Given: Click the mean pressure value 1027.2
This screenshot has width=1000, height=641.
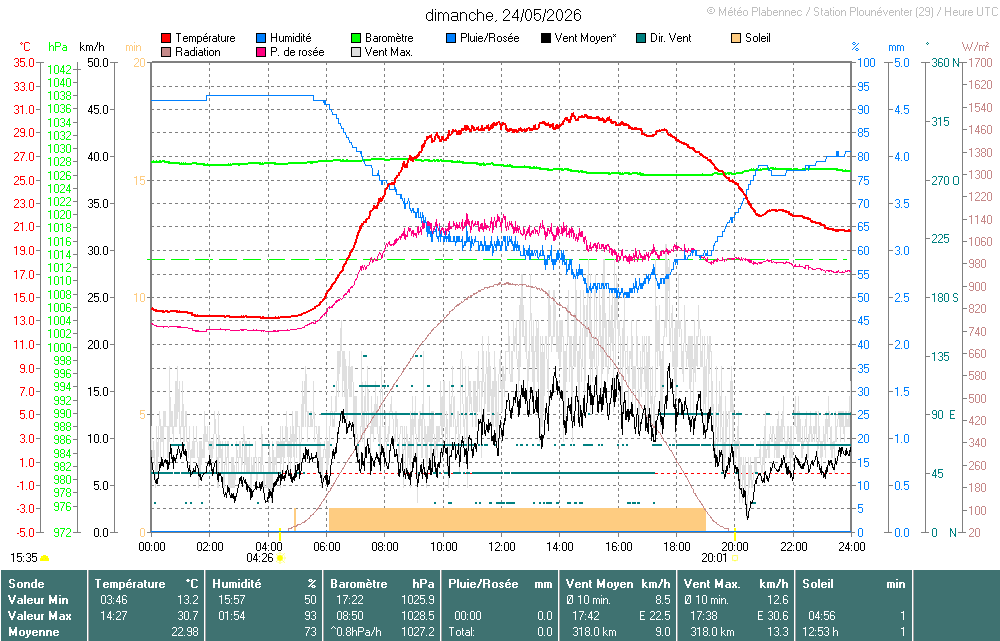Looking at the screenshot, I should [418, 632].
